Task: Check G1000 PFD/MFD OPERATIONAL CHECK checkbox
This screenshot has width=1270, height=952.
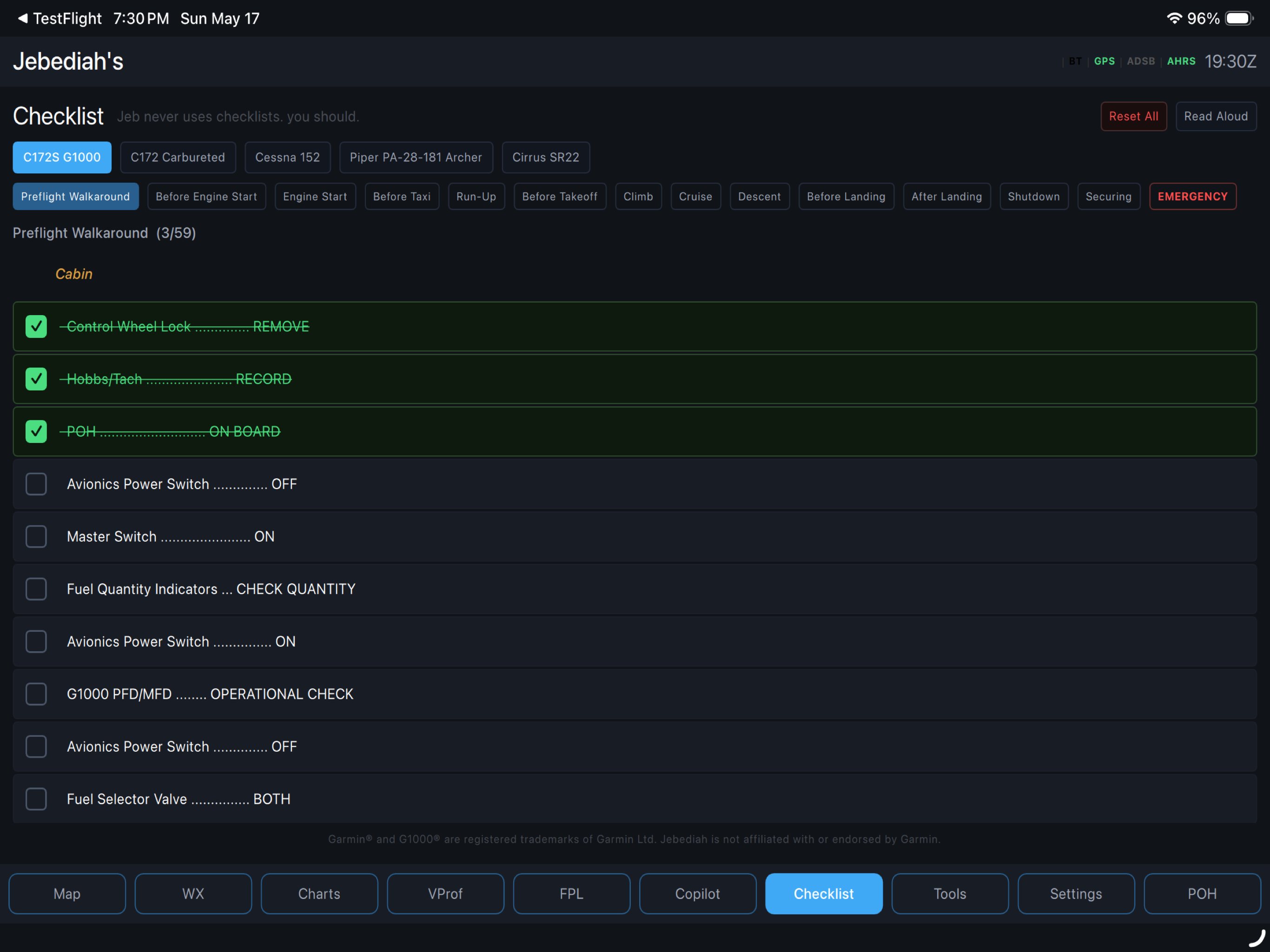Action: [x=36, y=694]
